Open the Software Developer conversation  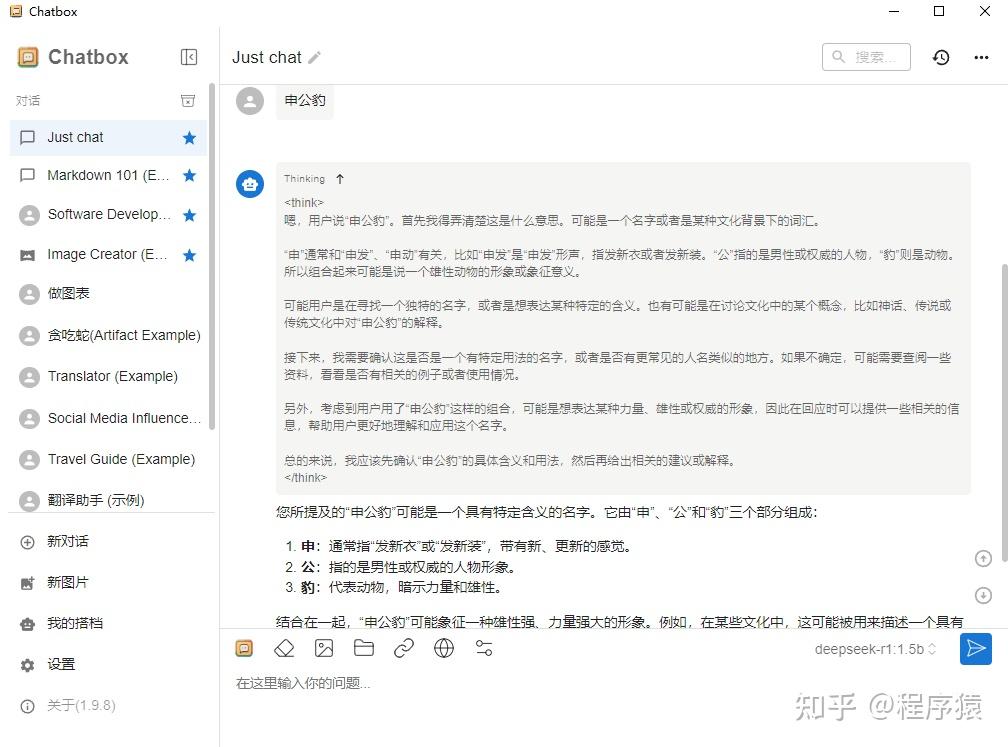pos(108,215)
